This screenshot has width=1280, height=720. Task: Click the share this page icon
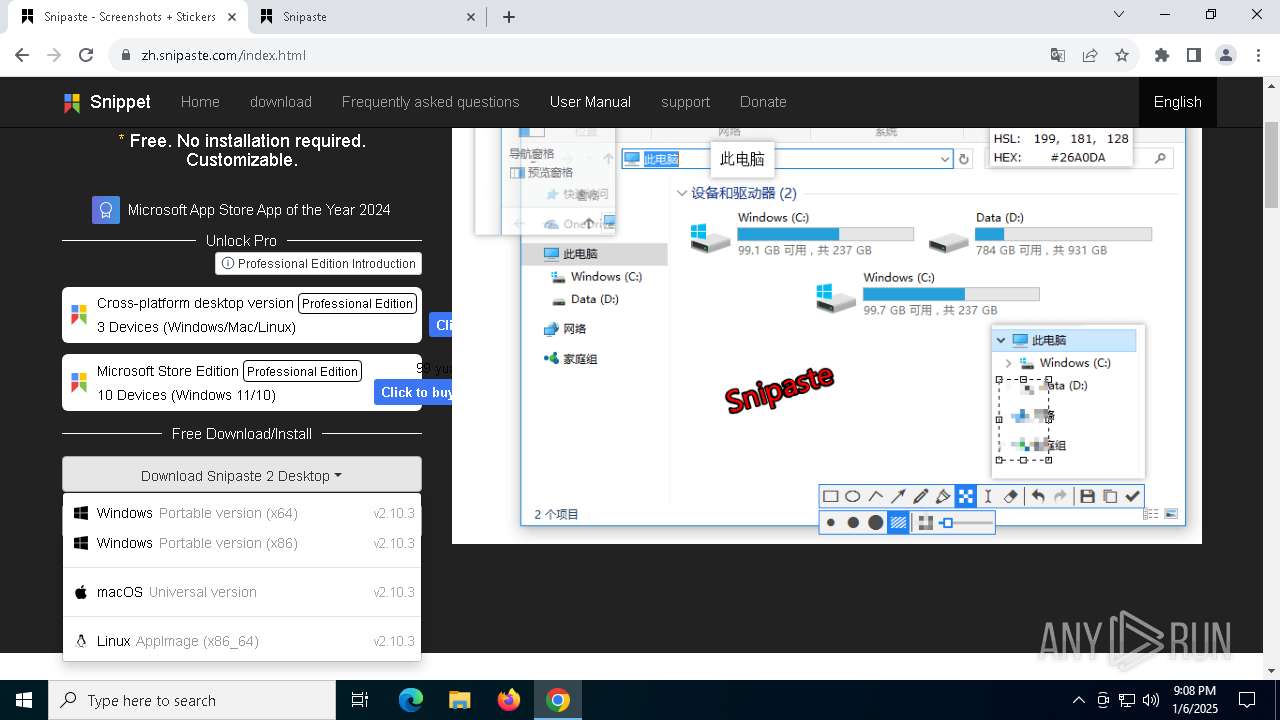[1090, 55]
